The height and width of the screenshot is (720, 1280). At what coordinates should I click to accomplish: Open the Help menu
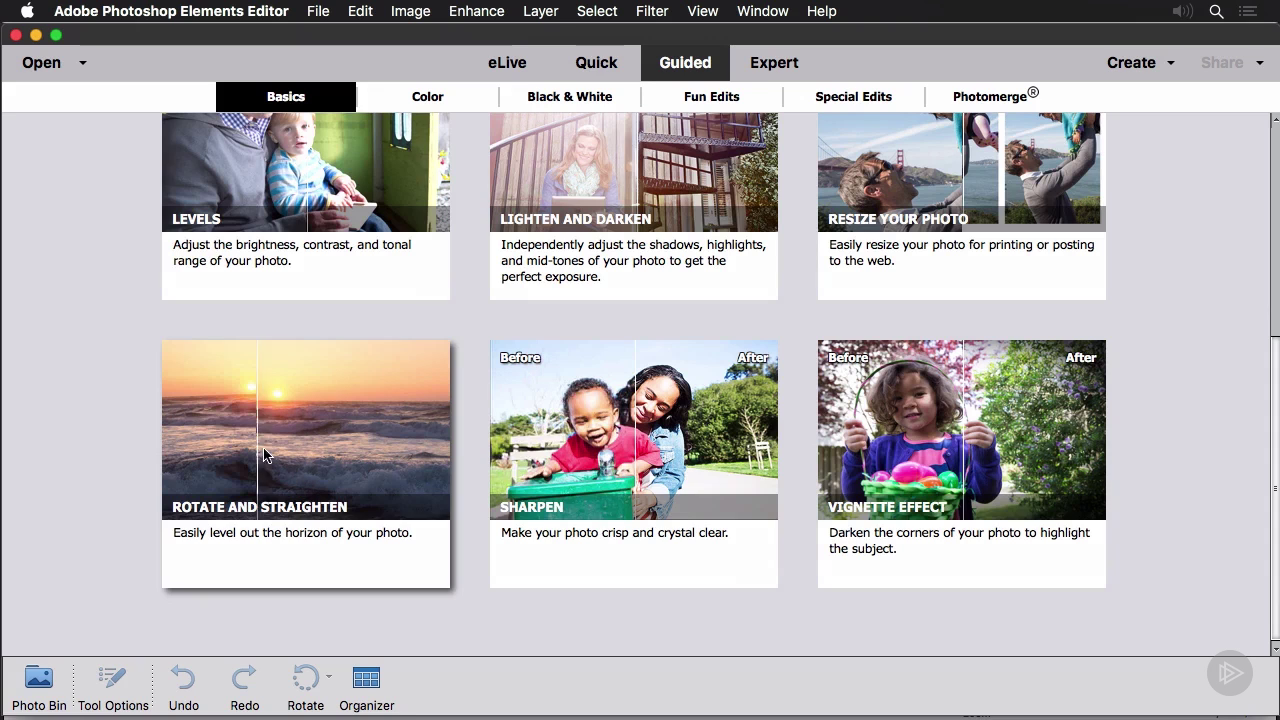[x=821, y=11]
